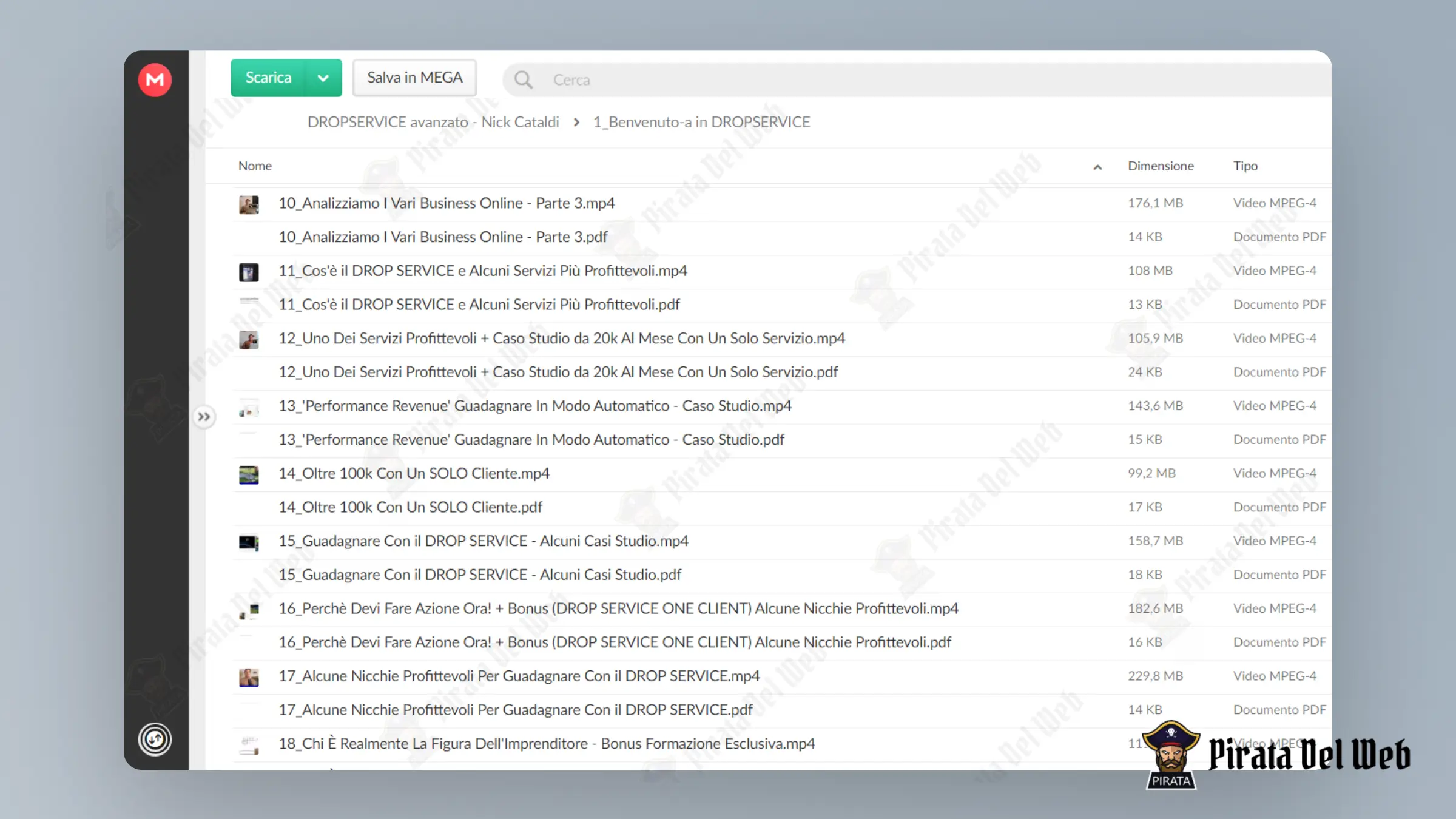The width and height of the screenshot is (1456, 819).
Task: Select 12_Uno Dei Servizi Profittevoli pdf file
Action: [x=558, y=372]
